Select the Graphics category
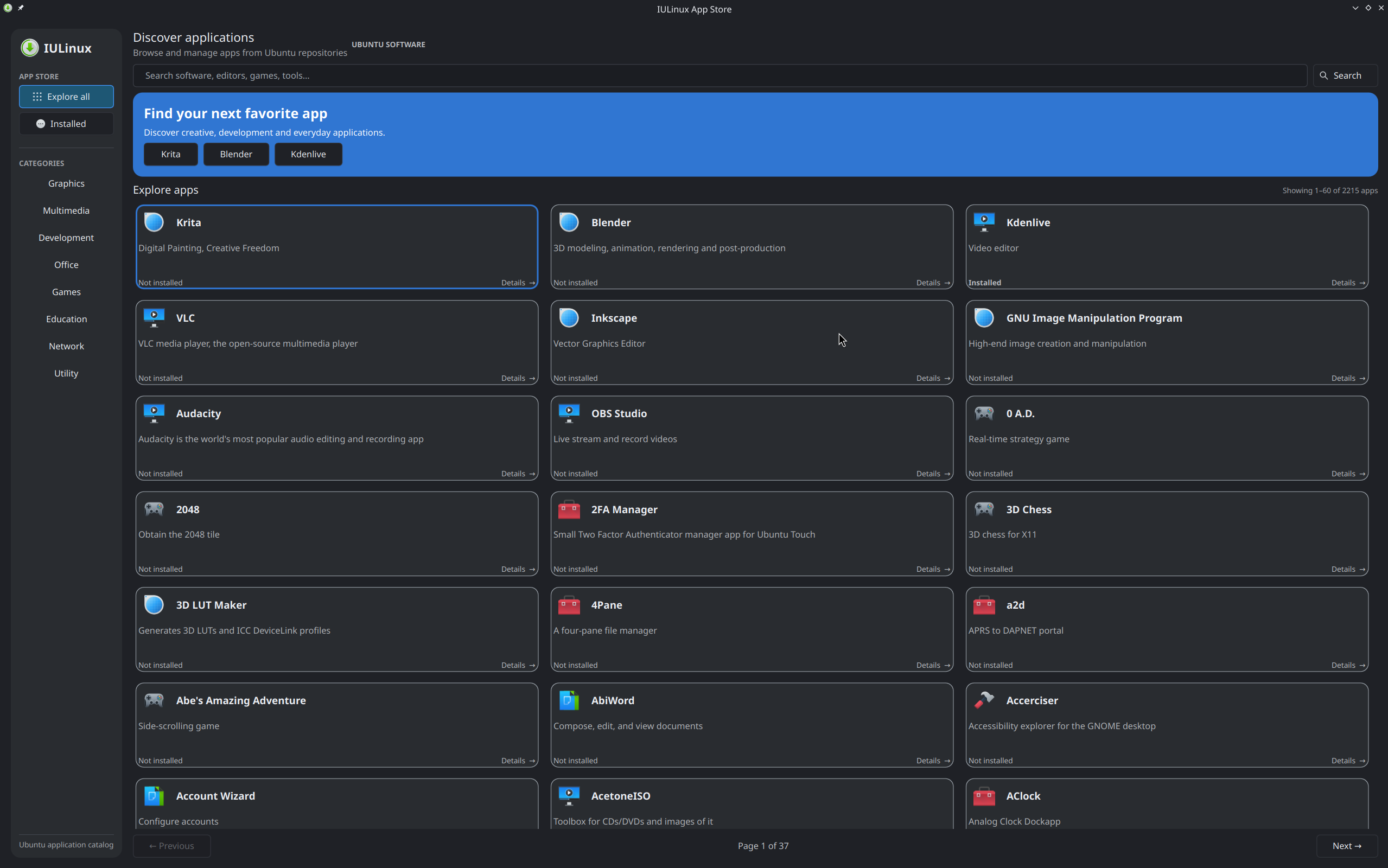The width and height of the screenshot is (1388, 868). [66, 183]
